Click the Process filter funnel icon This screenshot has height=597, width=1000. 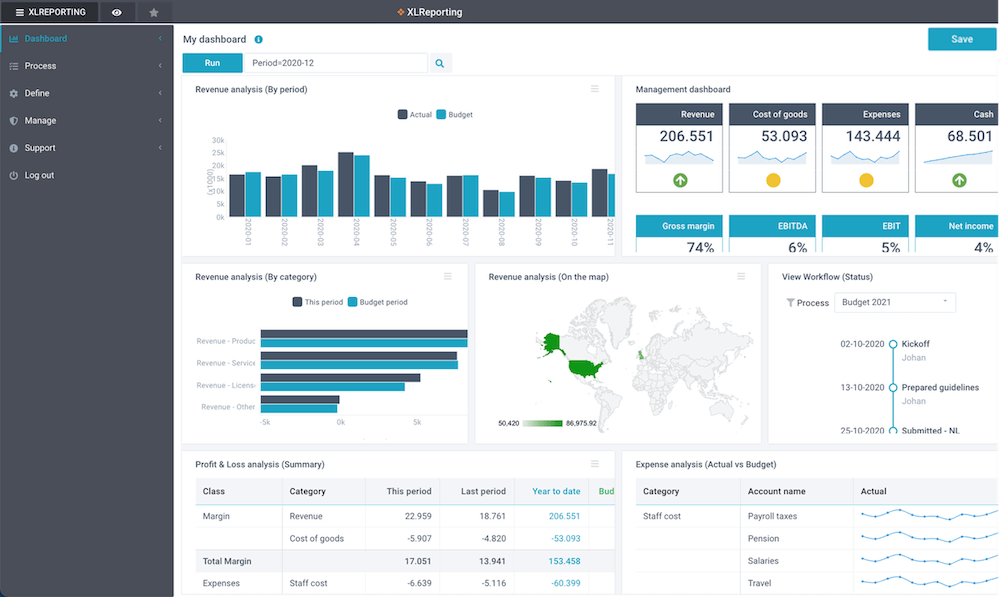coord(790,303)
